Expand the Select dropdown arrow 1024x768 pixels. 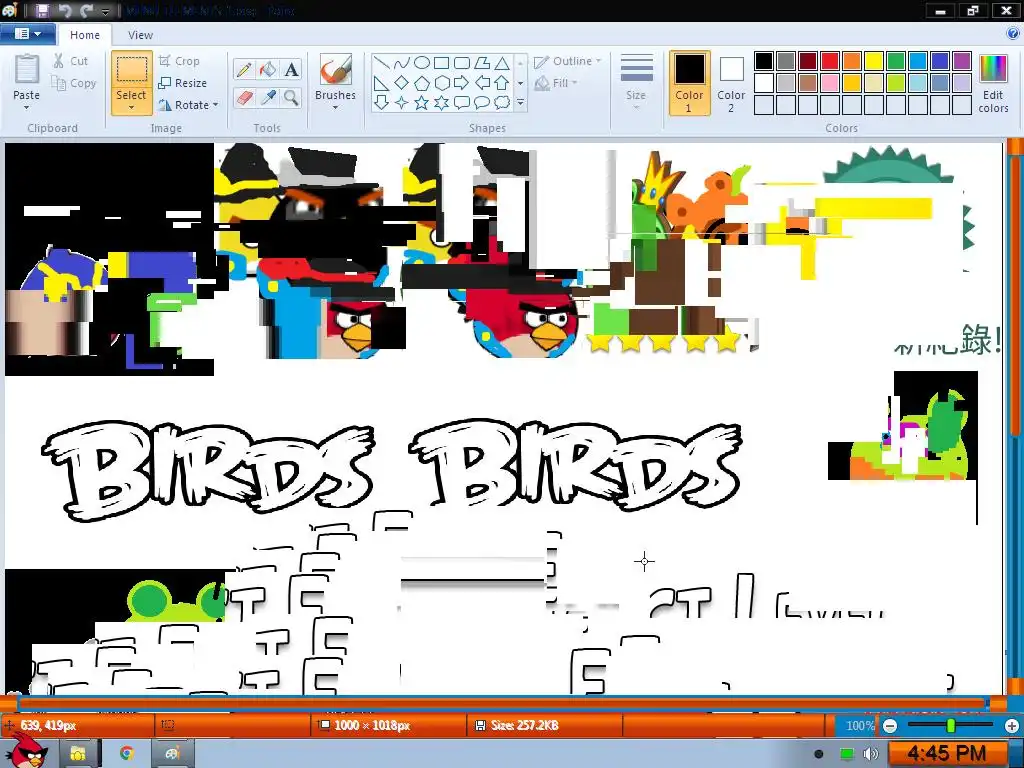point(131,108)
